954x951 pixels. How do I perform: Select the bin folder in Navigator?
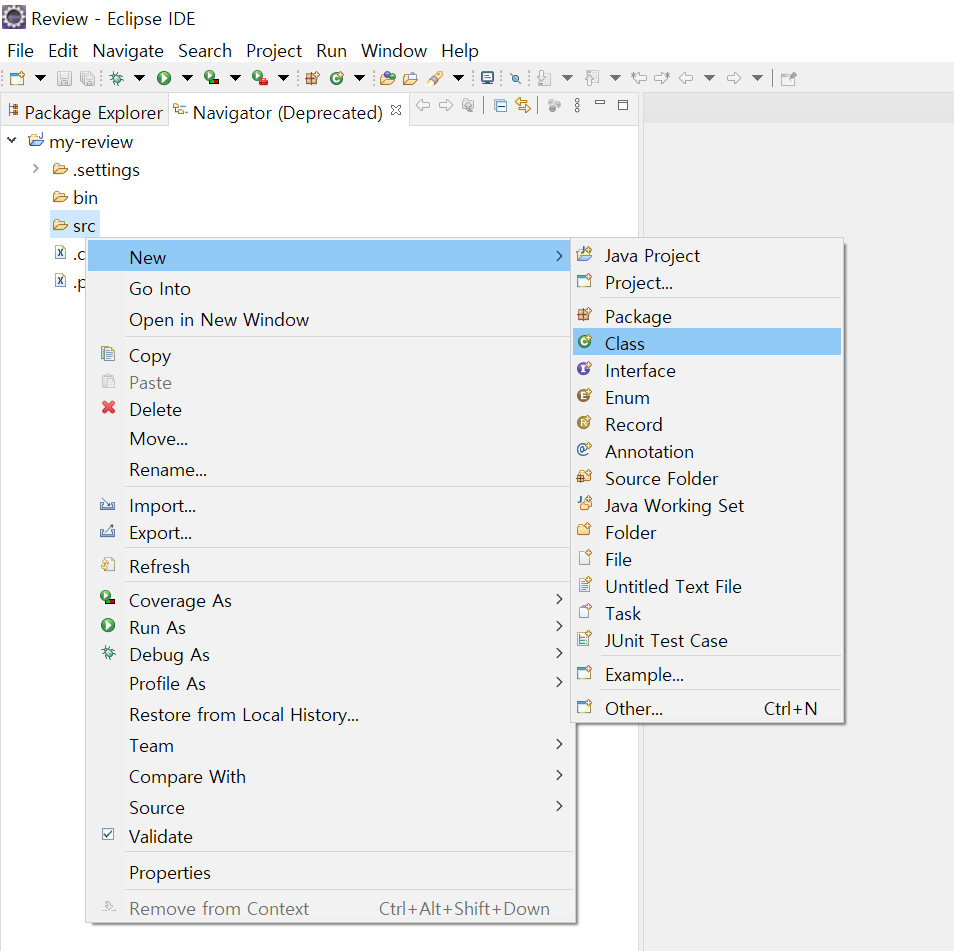pyautogui.click(x=75, y=198)
